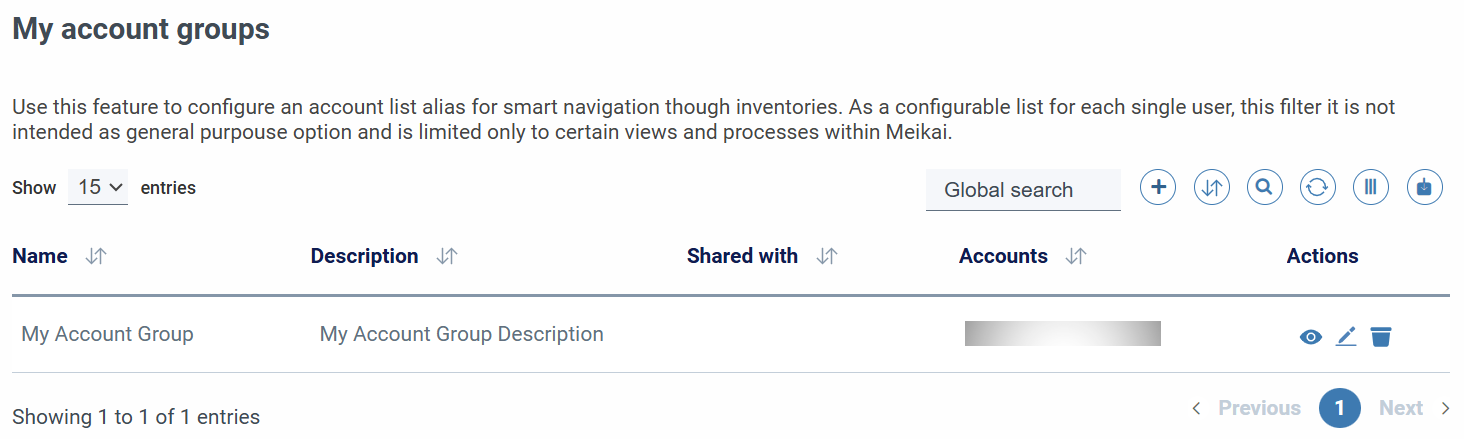Edit My Account Group with pencil icon
Viewport: 1464px width, 439px height.
coord(1346,337)
